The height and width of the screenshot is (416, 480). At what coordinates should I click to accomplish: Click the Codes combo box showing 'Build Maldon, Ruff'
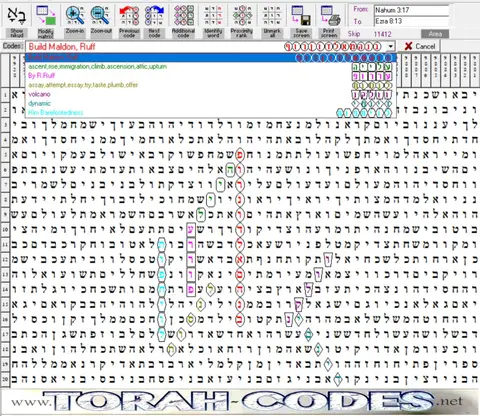[x=210, y=46]
